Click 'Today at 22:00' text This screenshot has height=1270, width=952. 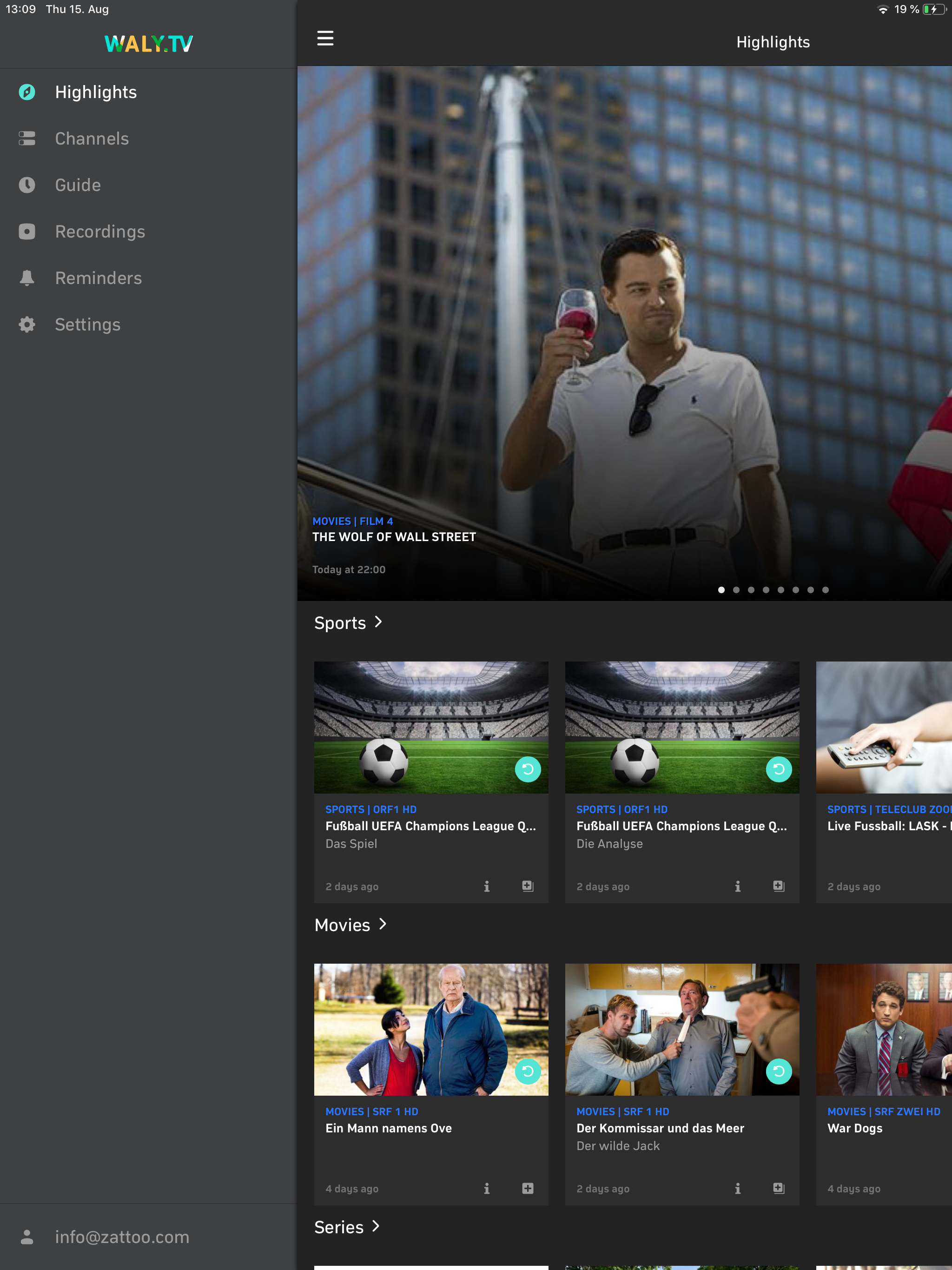[349, 569]
